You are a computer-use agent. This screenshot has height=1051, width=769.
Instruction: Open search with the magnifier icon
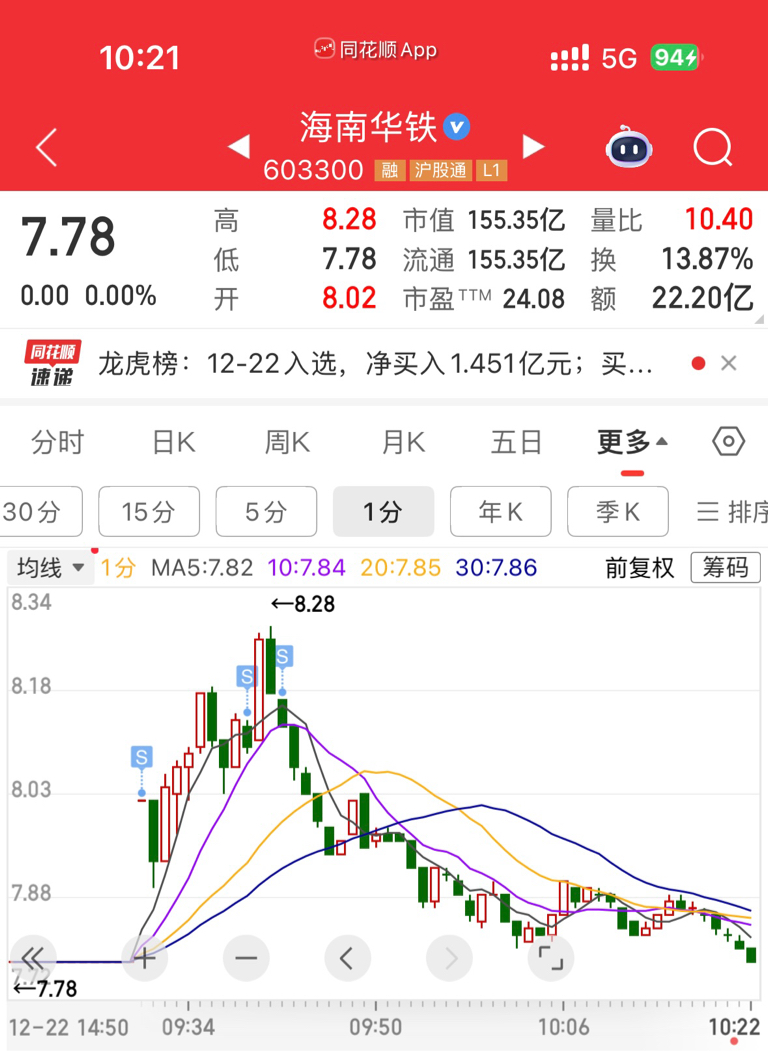(713, 147)
